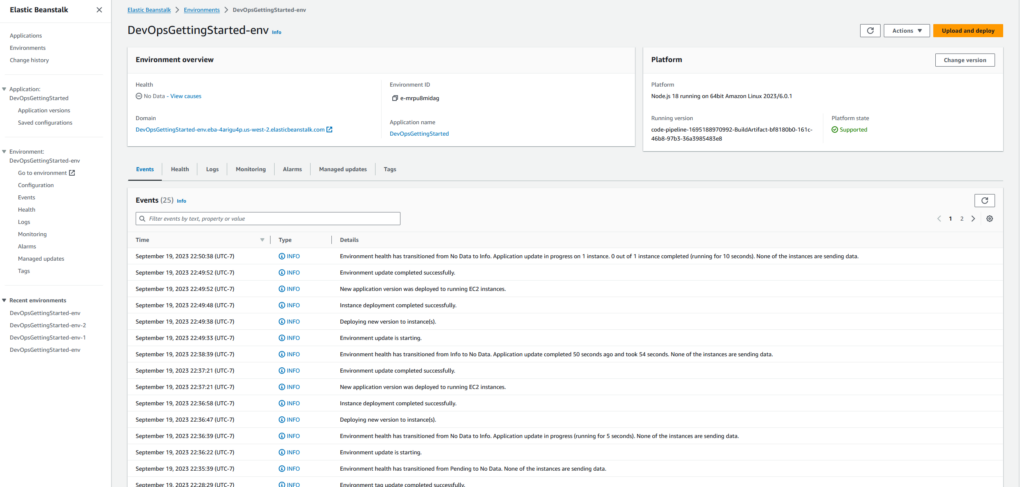Click the environment refresh icon beside Actions
This screenshot has width=1024, height=487.
point(870,31)
